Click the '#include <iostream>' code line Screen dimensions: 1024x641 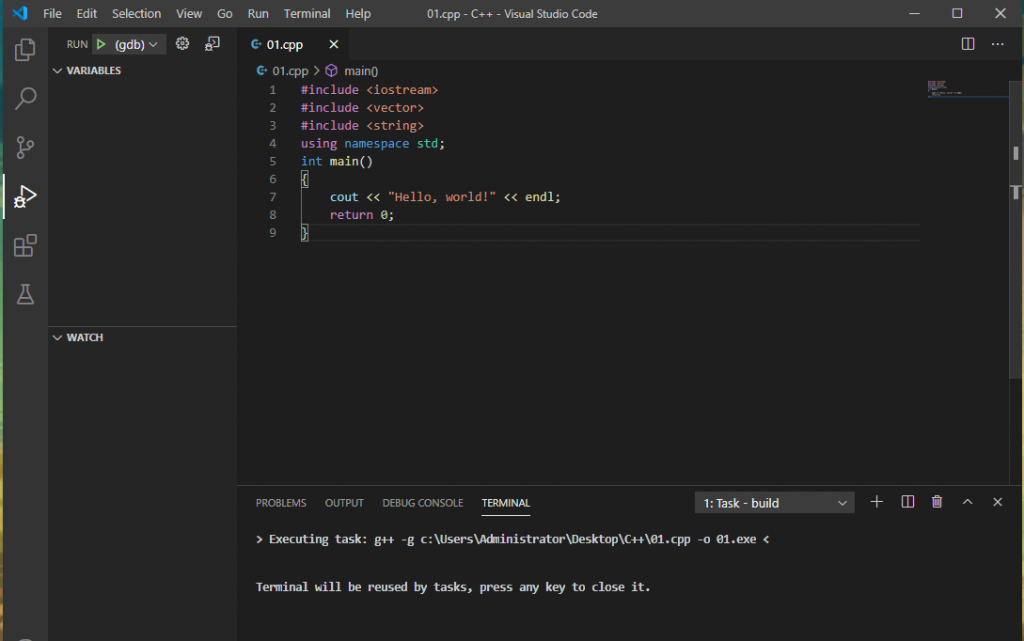tap(369, 90)
